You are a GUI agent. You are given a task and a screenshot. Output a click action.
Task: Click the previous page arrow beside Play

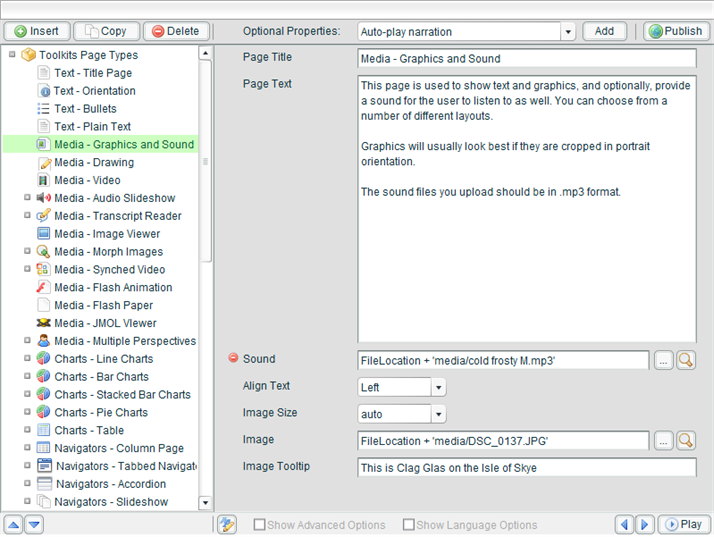point(625,525)
